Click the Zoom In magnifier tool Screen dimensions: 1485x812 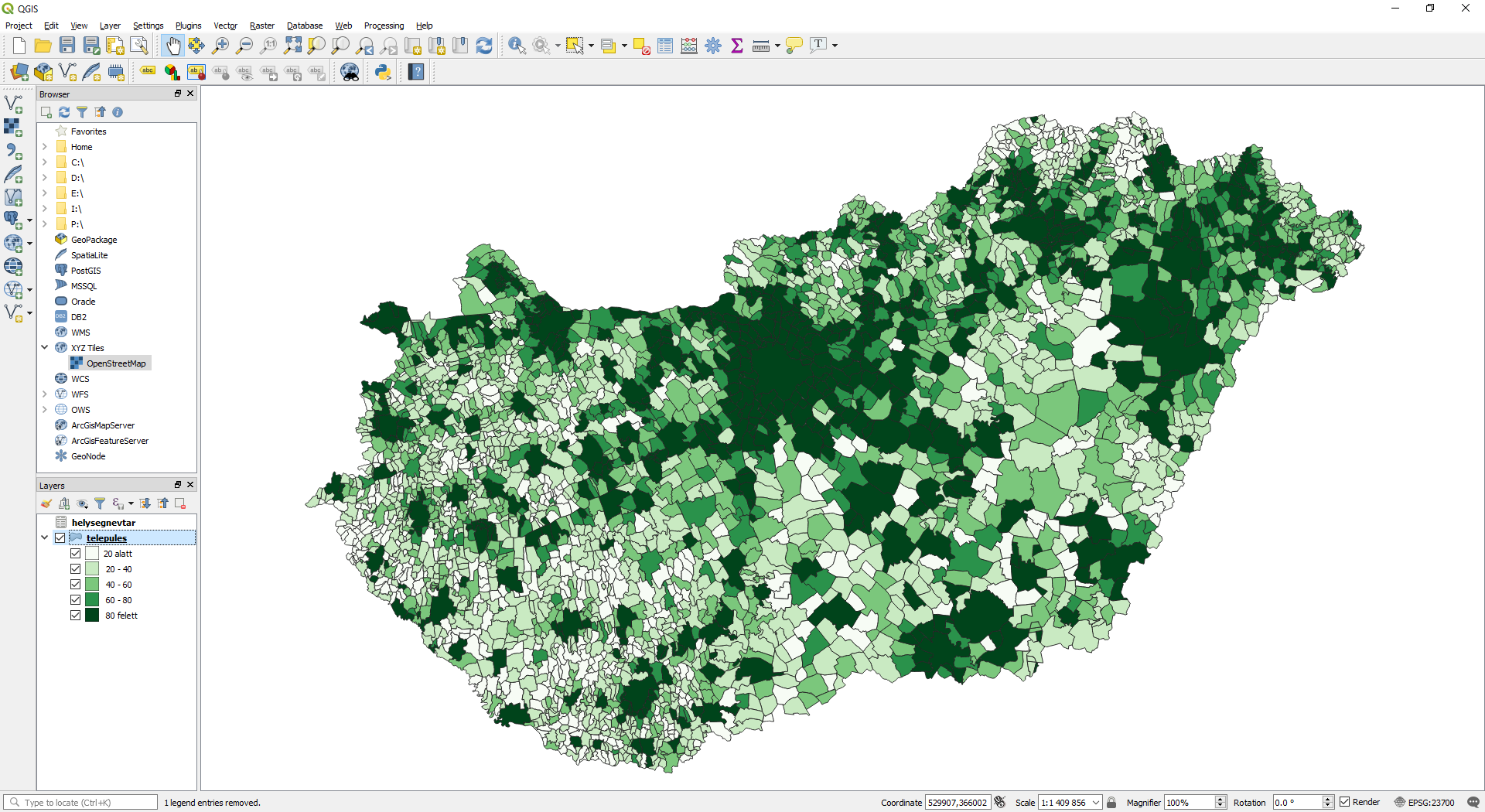[220, 46]
